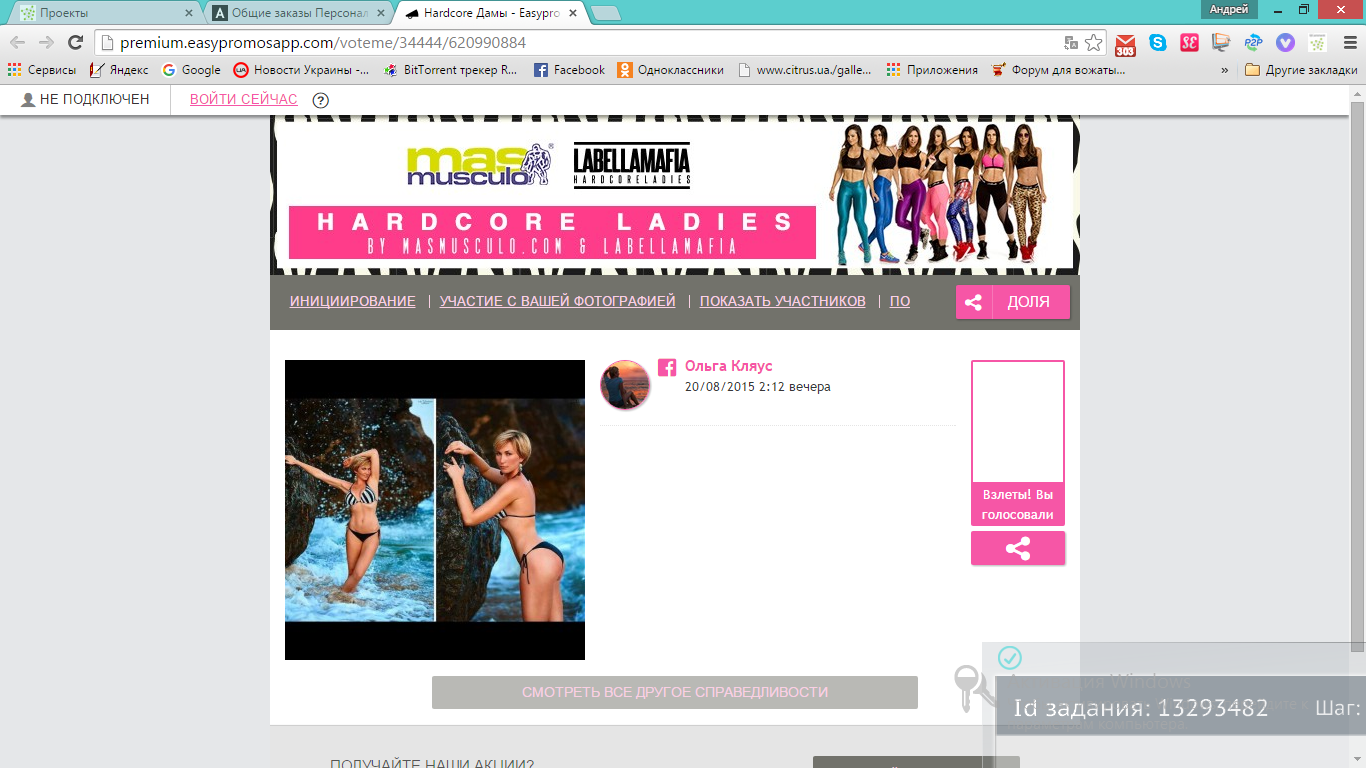Open Ольга Кляус profile name

click(x=728, y=366)
